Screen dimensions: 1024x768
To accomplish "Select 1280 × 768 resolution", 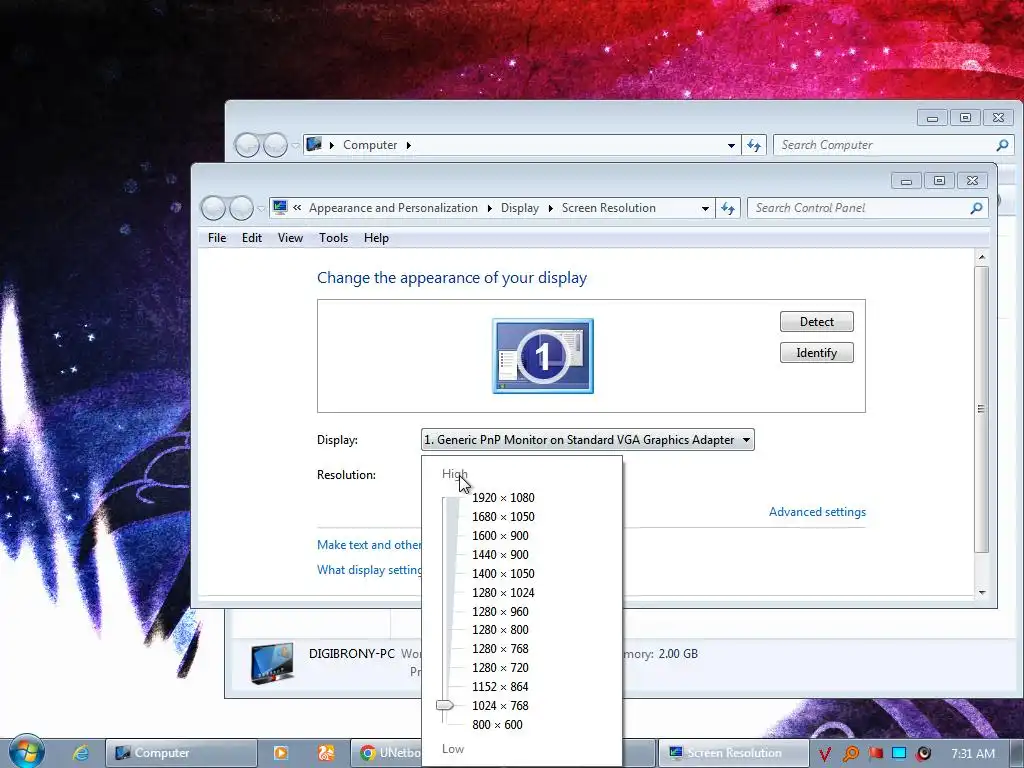I will (x=500, y=648).
